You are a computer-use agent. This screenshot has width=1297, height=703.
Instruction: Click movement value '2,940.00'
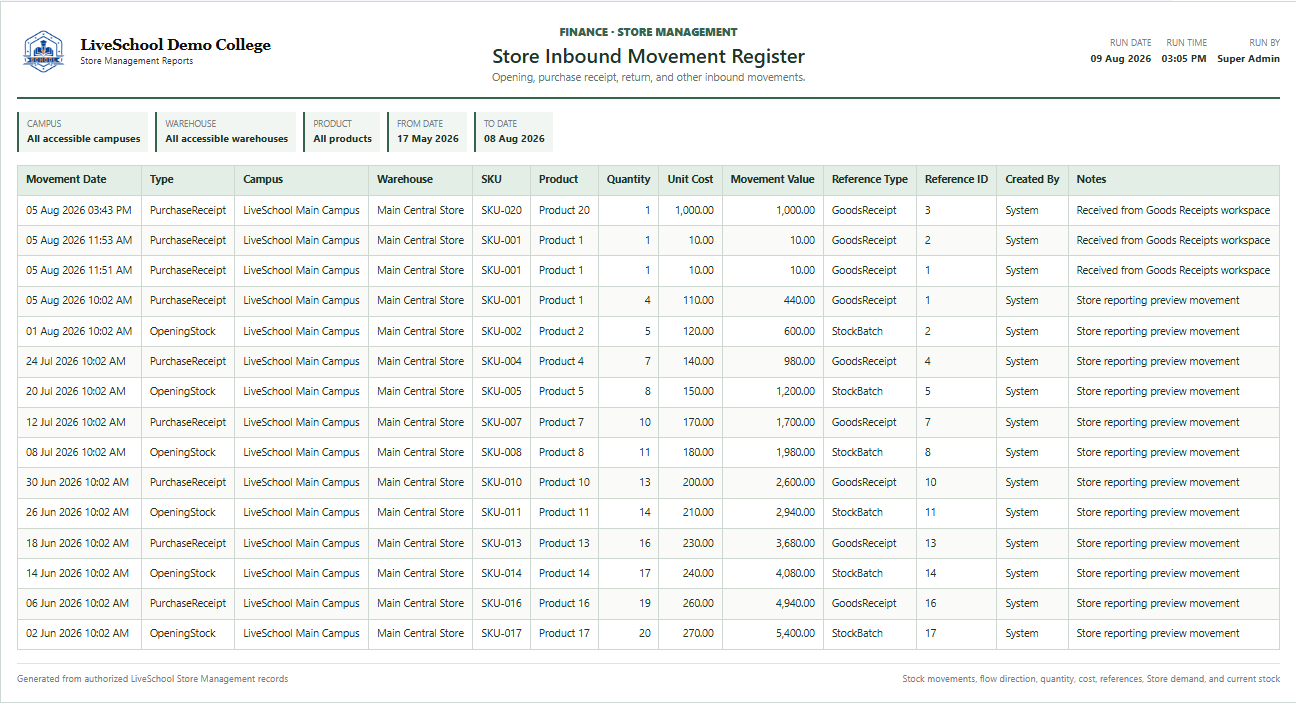tap(795, 513)
